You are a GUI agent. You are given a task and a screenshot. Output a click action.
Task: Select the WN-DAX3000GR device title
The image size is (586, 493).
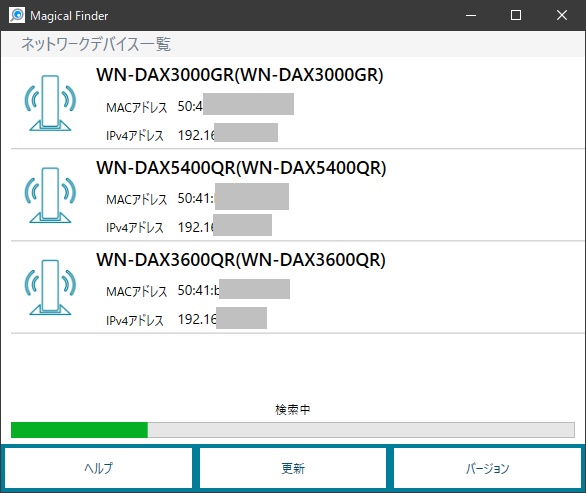click(240, 75)
